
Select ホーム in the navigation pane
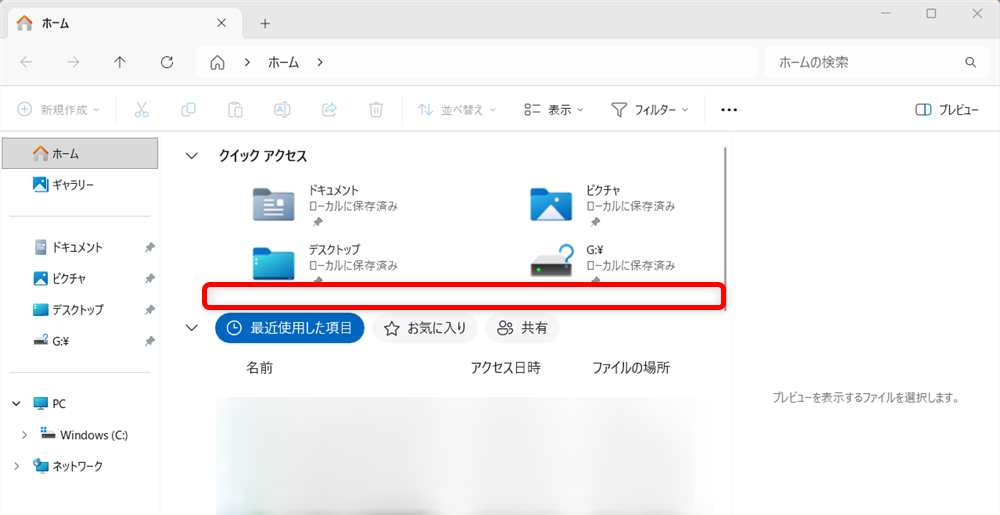click(x=80, y=154)
